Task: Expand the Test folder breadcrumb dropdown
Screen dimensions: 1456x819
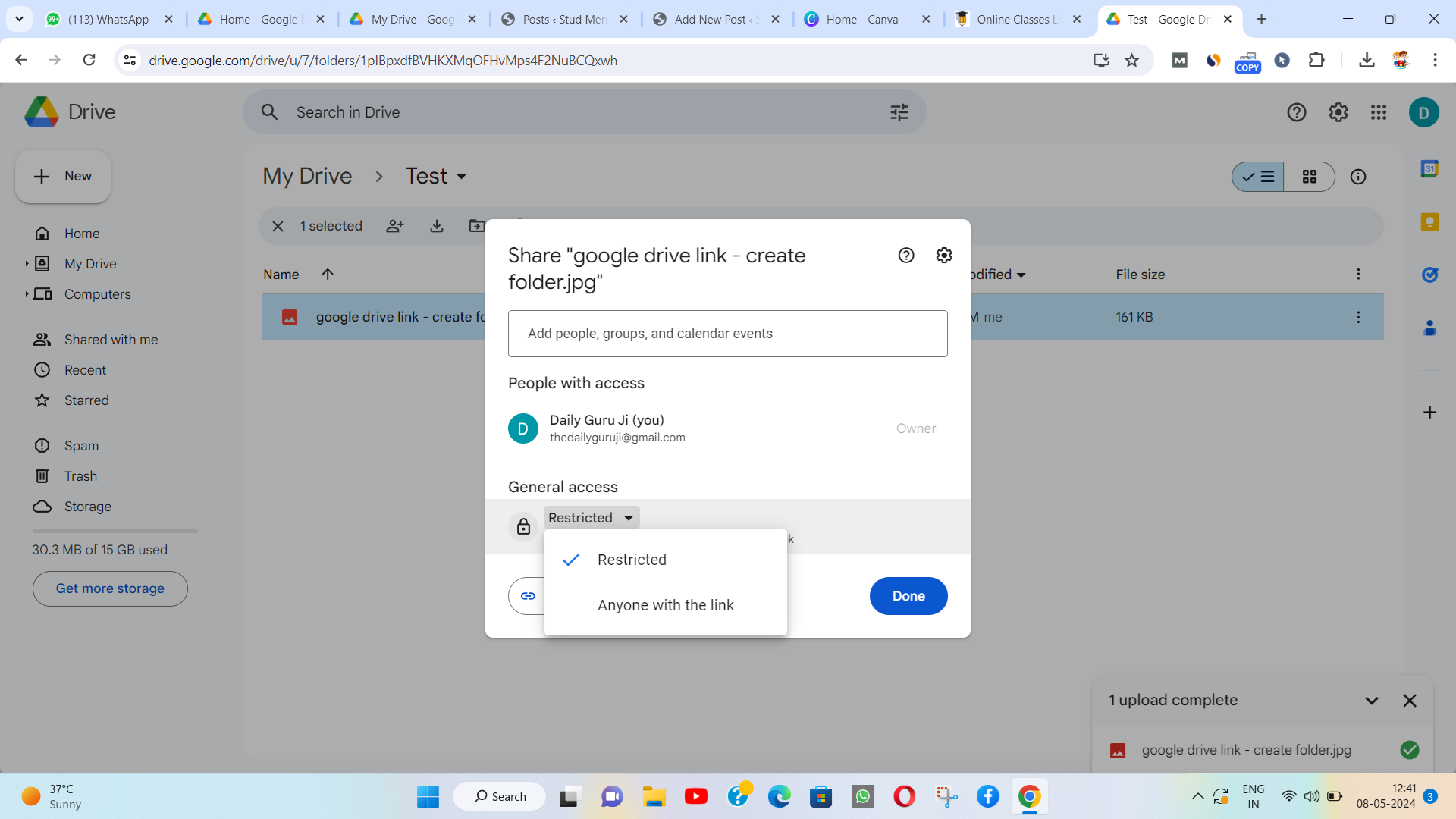Action: tap(461, 176)
